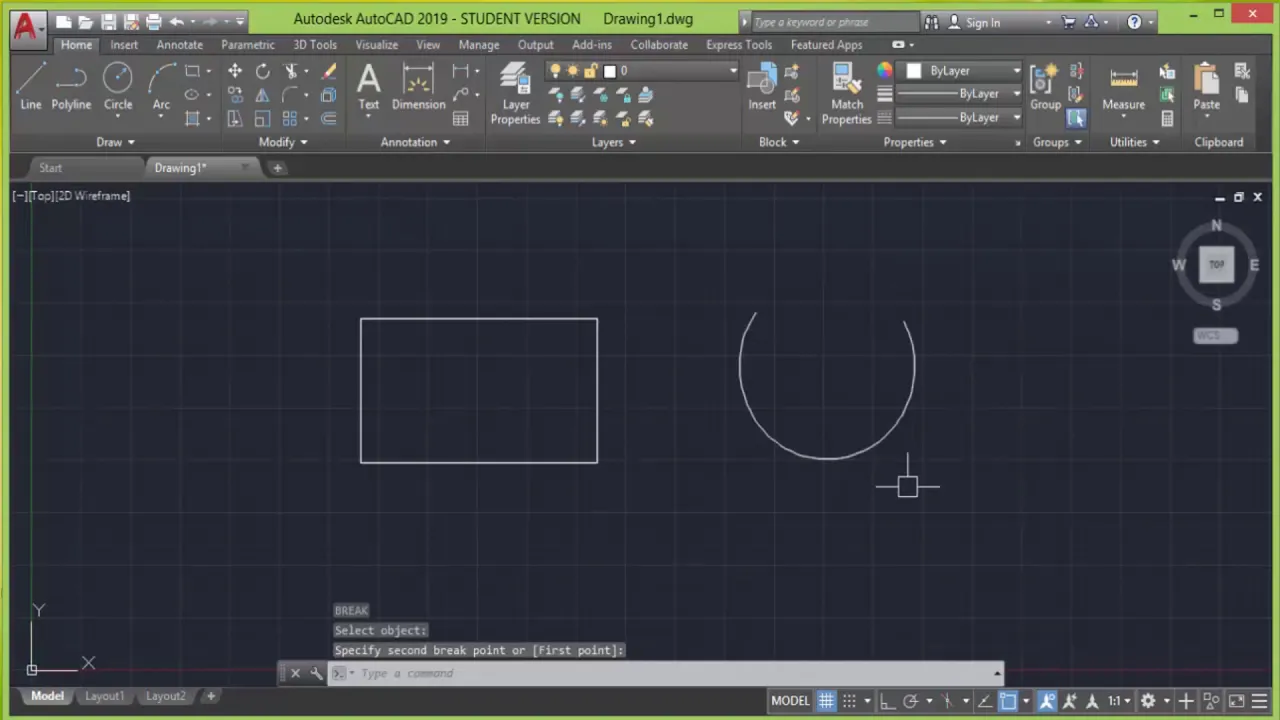This screenshot has height=720, width=1280.
Task: Open Layer Properties manager
Action: [515, 94]
